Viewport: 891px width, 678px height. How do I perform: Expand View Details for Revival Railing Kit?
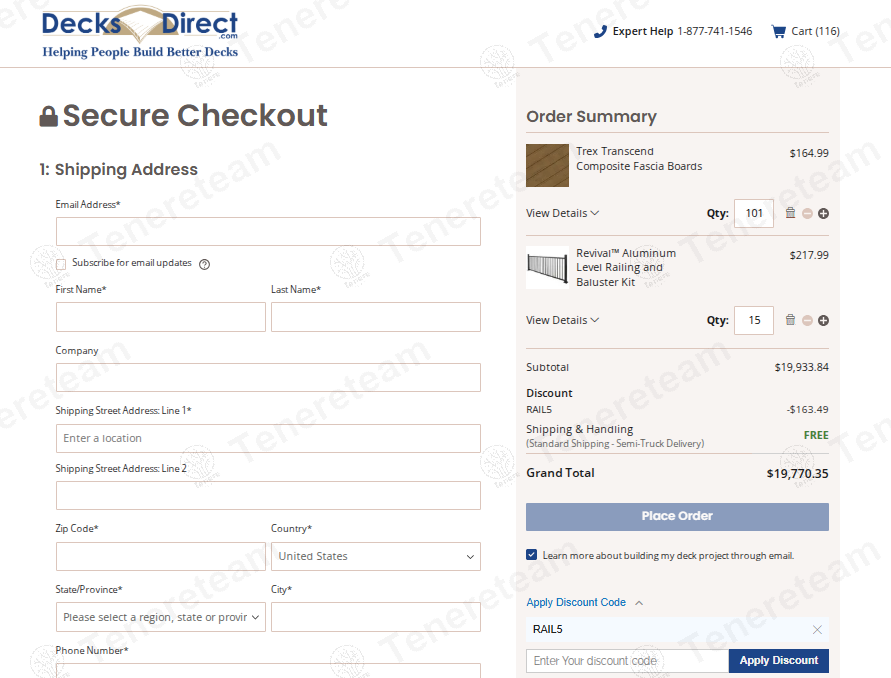point(562,320)
